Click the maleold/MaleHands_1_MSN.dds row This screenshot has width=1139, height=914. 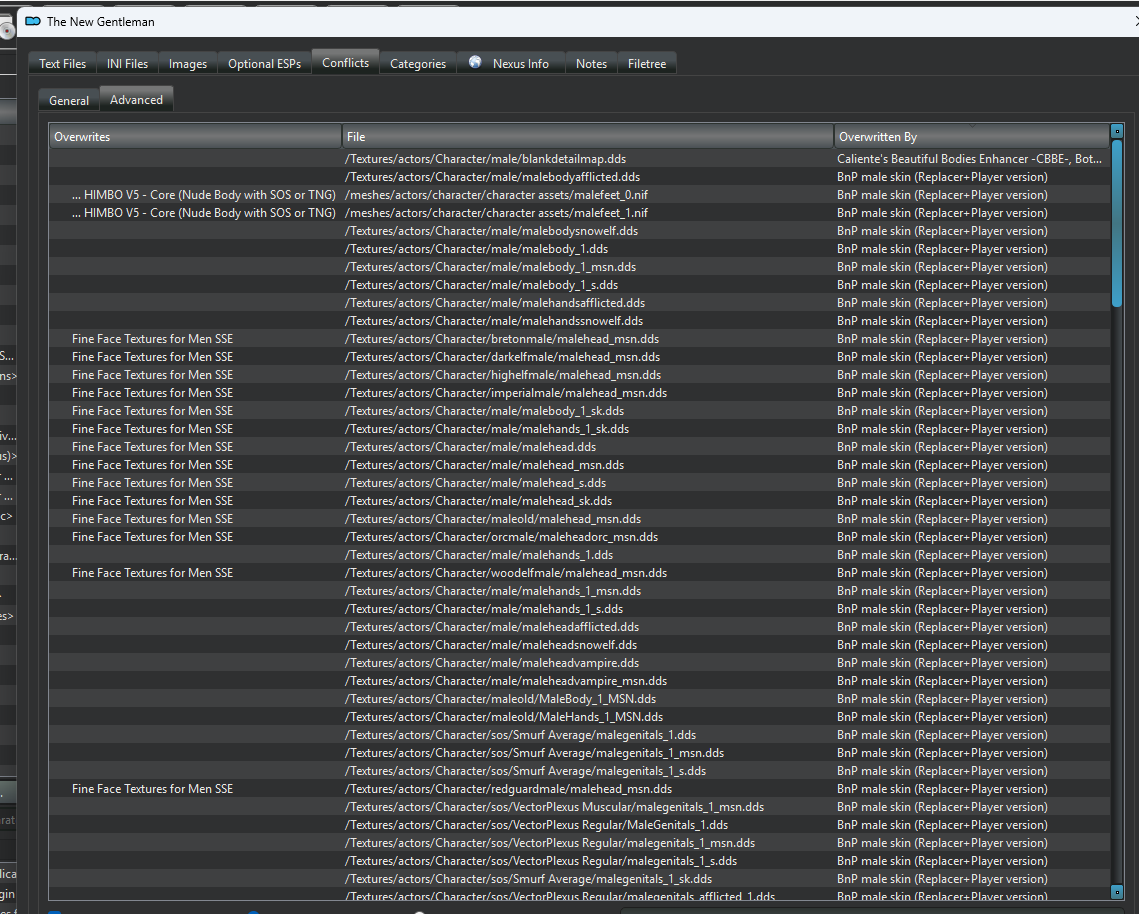pyautogui.click(x=579, y=716)
